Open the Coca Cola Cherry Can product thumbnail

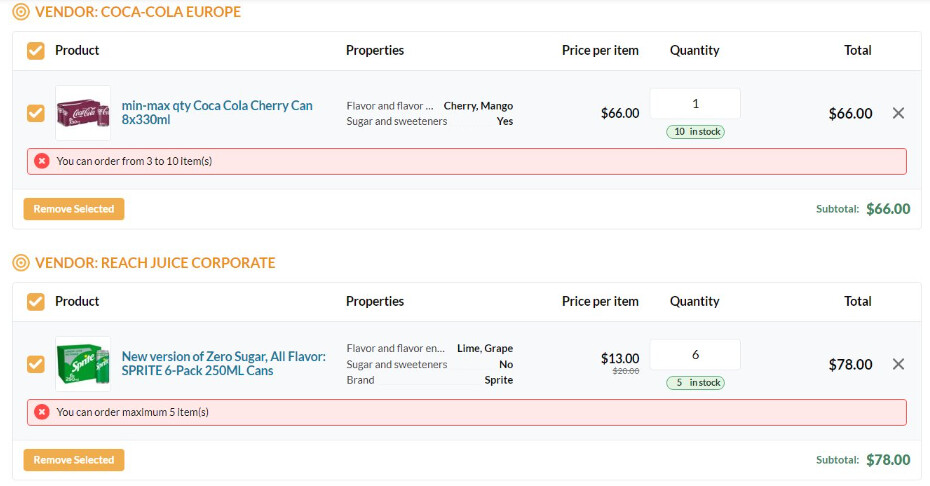[x=83, y=113]
